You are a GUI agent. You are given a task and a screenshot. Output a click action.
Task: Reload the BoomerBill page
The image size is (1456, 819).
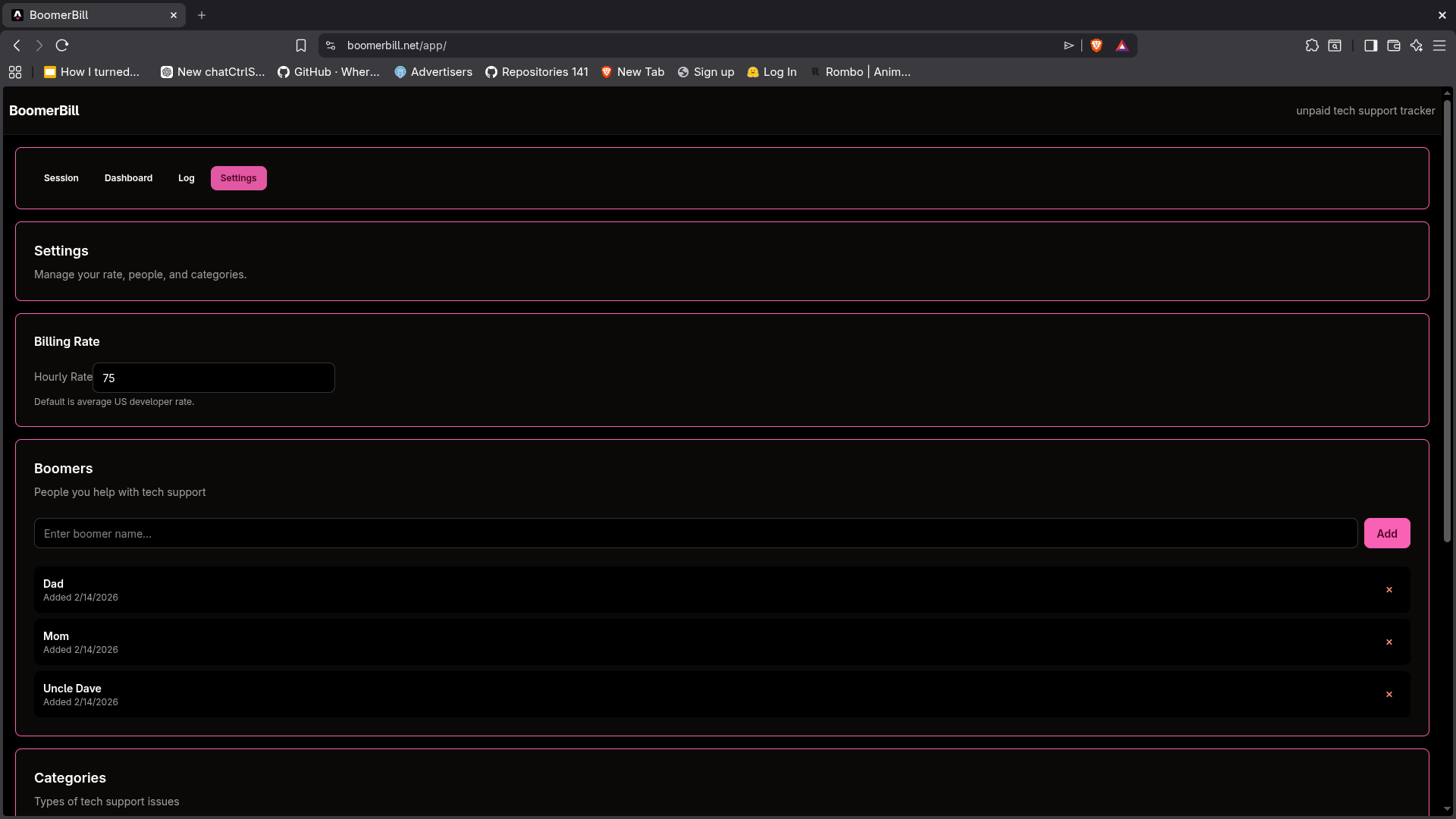pos(62,45)
